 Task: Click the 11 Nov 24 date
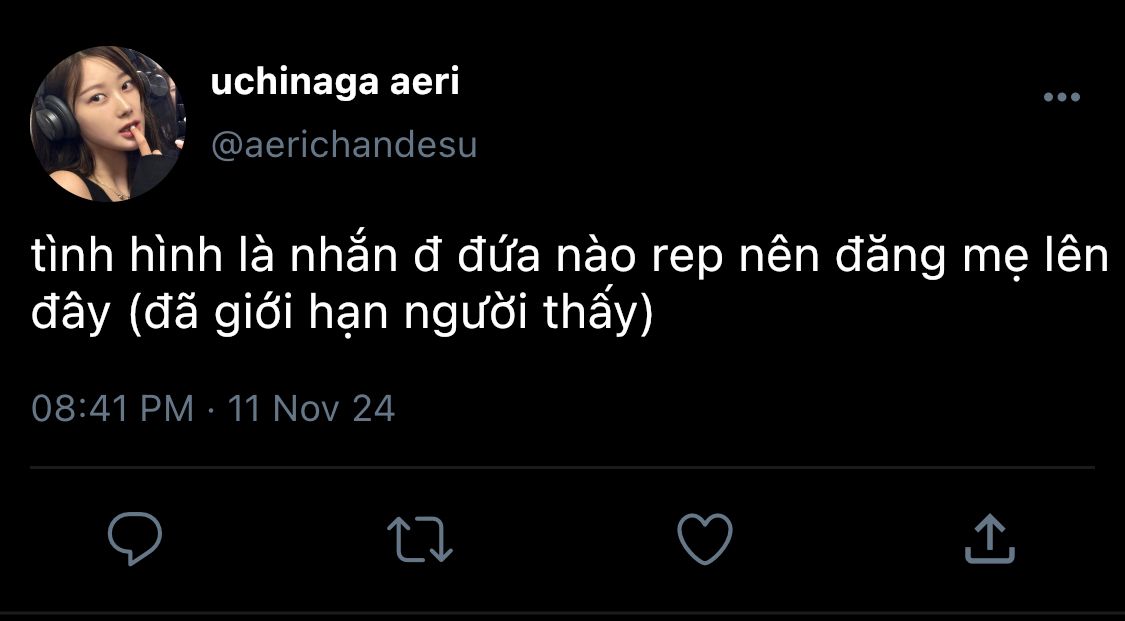tap(311, 409)
